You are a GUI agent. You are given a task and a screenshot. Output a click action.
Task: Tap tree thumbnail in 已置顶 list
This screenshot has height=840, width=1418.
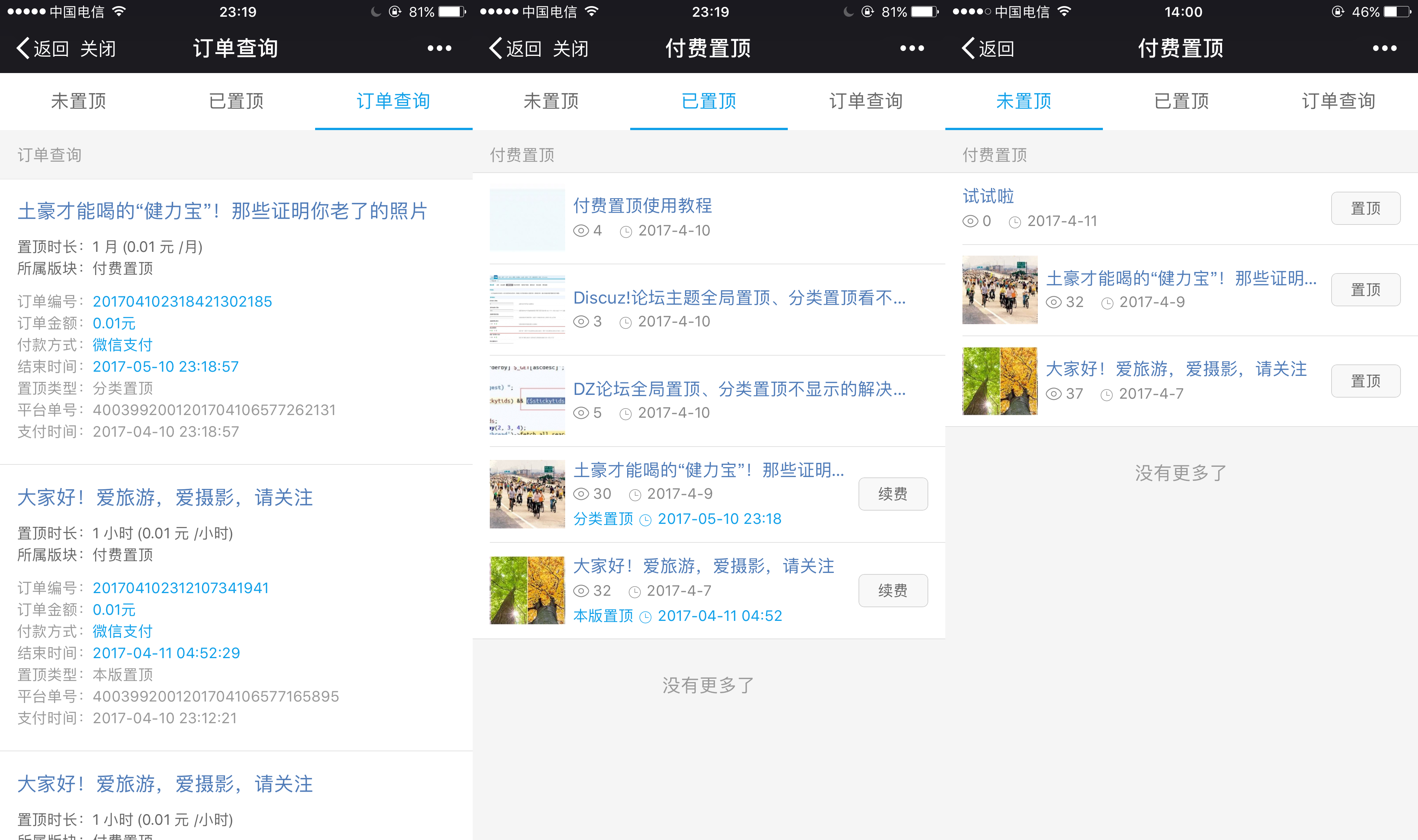point(527,590)
